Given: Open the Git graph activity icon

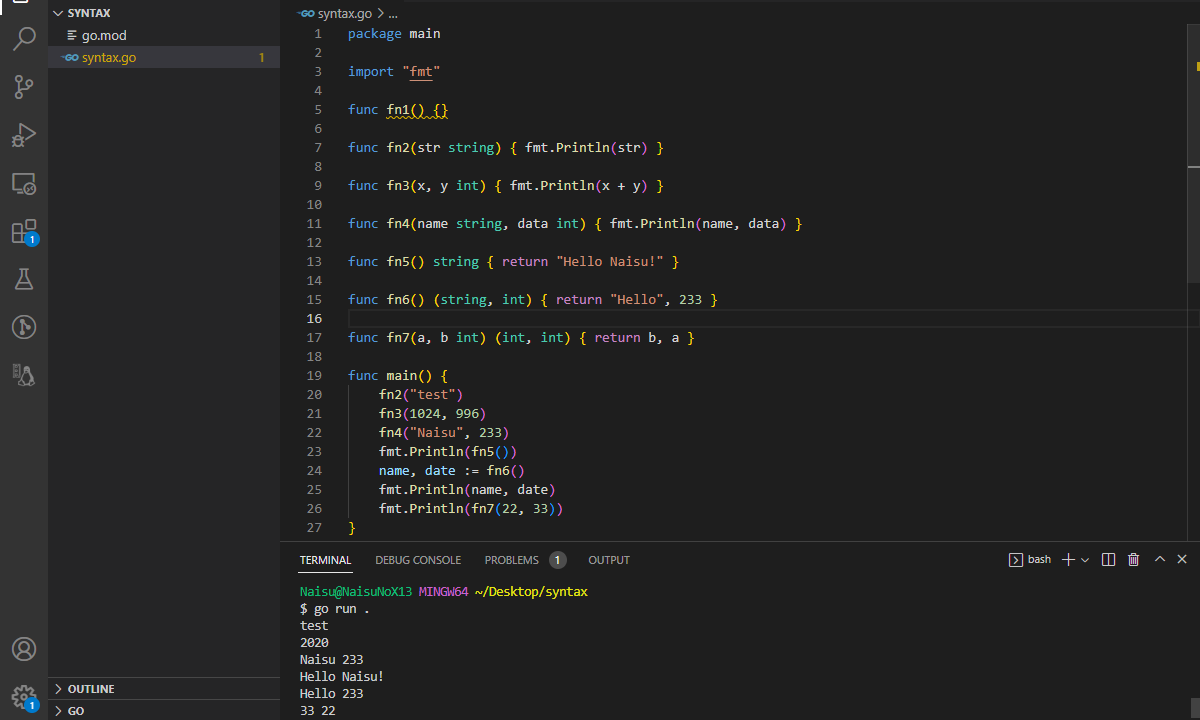Looking at the screenshot, I should point(24,327).
